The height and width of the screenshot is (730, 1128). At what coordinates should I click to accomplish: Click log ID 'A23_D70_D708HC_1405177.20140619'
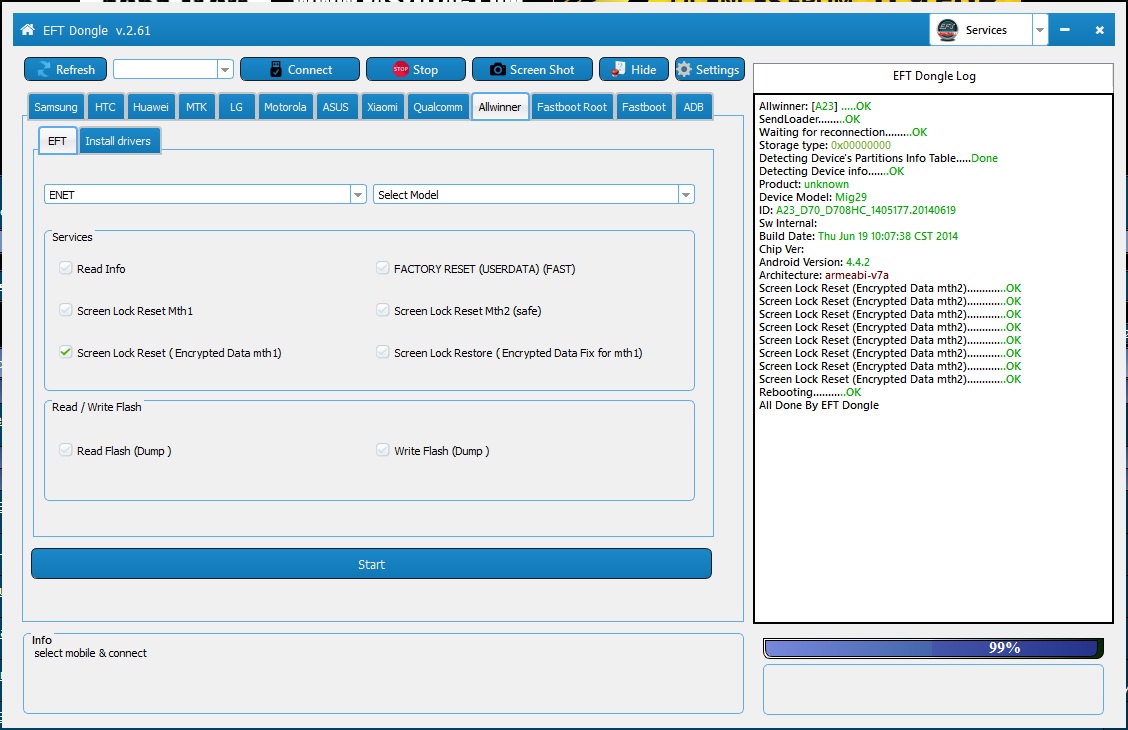point(865,210)
